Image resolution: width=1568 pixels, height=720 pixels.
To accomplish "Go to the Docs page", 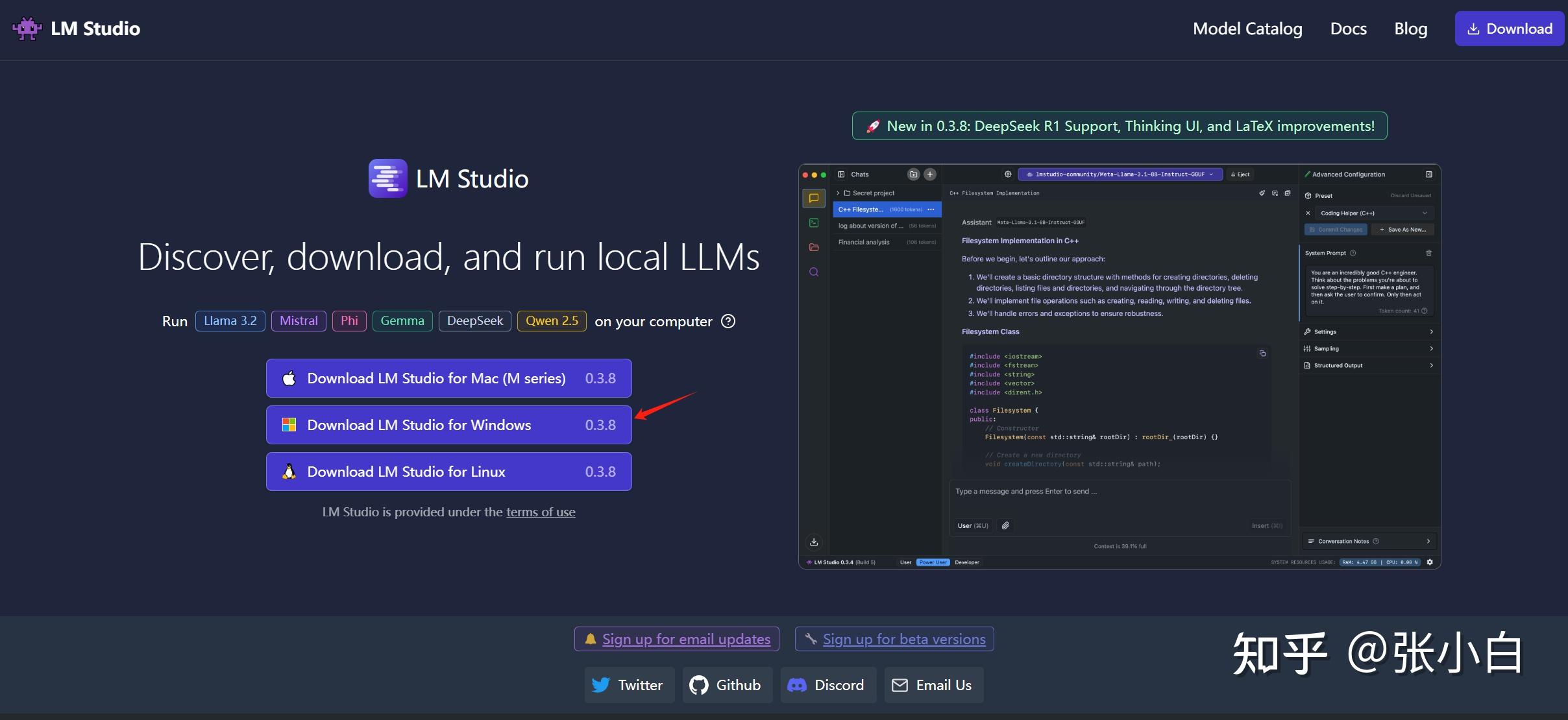I will pyautogui.click(x=1348, y=29).
